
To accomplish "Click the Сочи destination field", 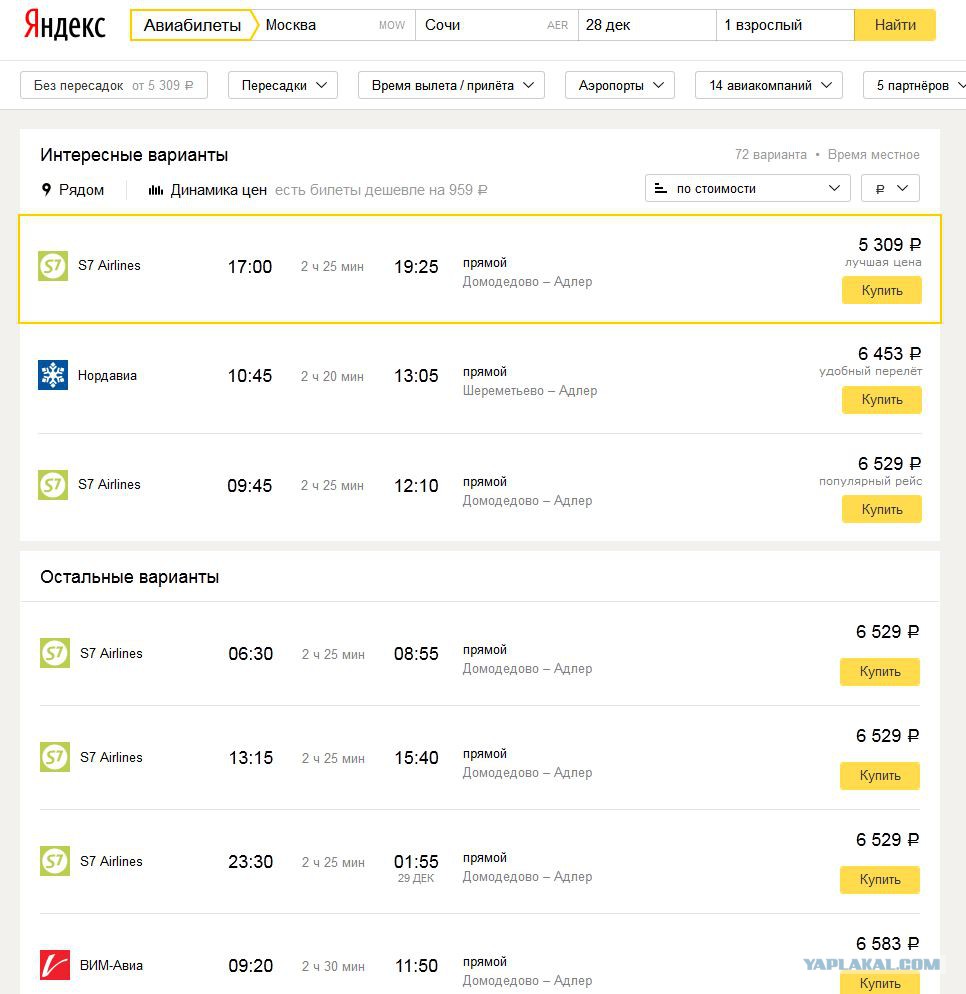I will [497, 25].
